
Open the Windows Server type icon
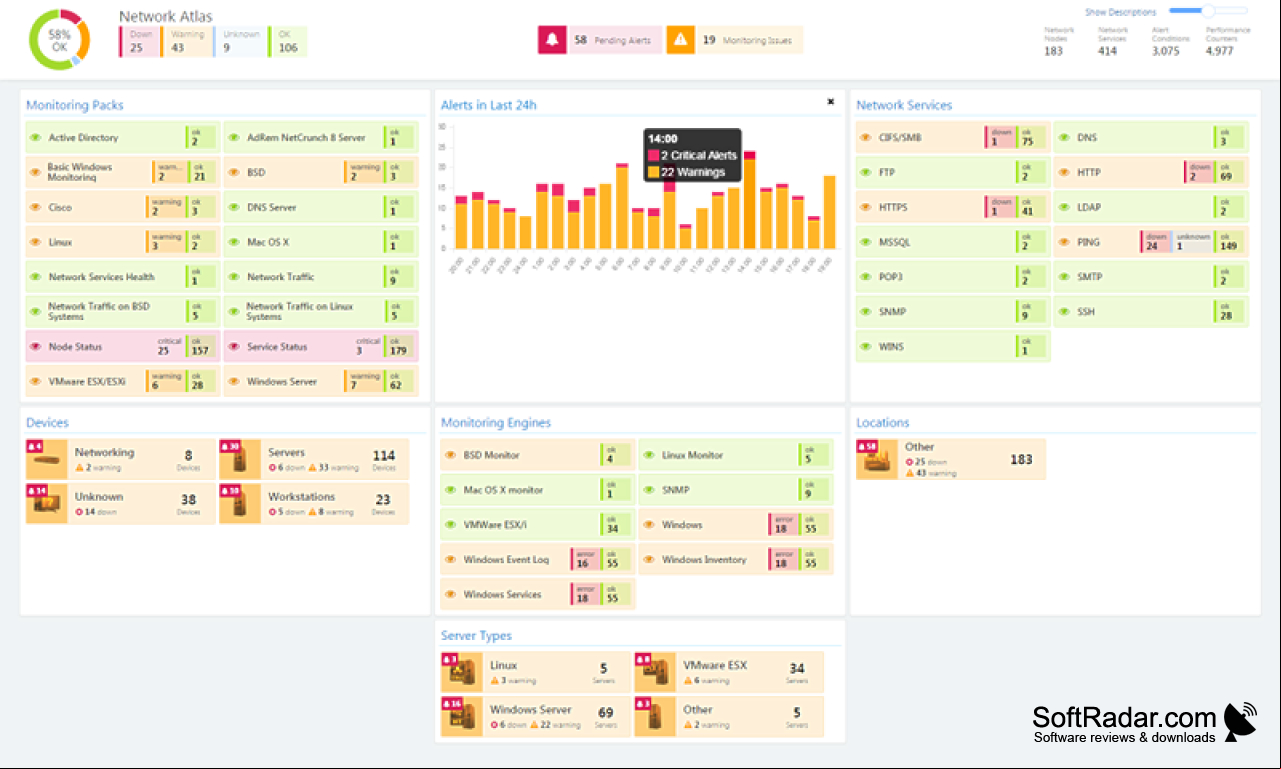(462, 717)
